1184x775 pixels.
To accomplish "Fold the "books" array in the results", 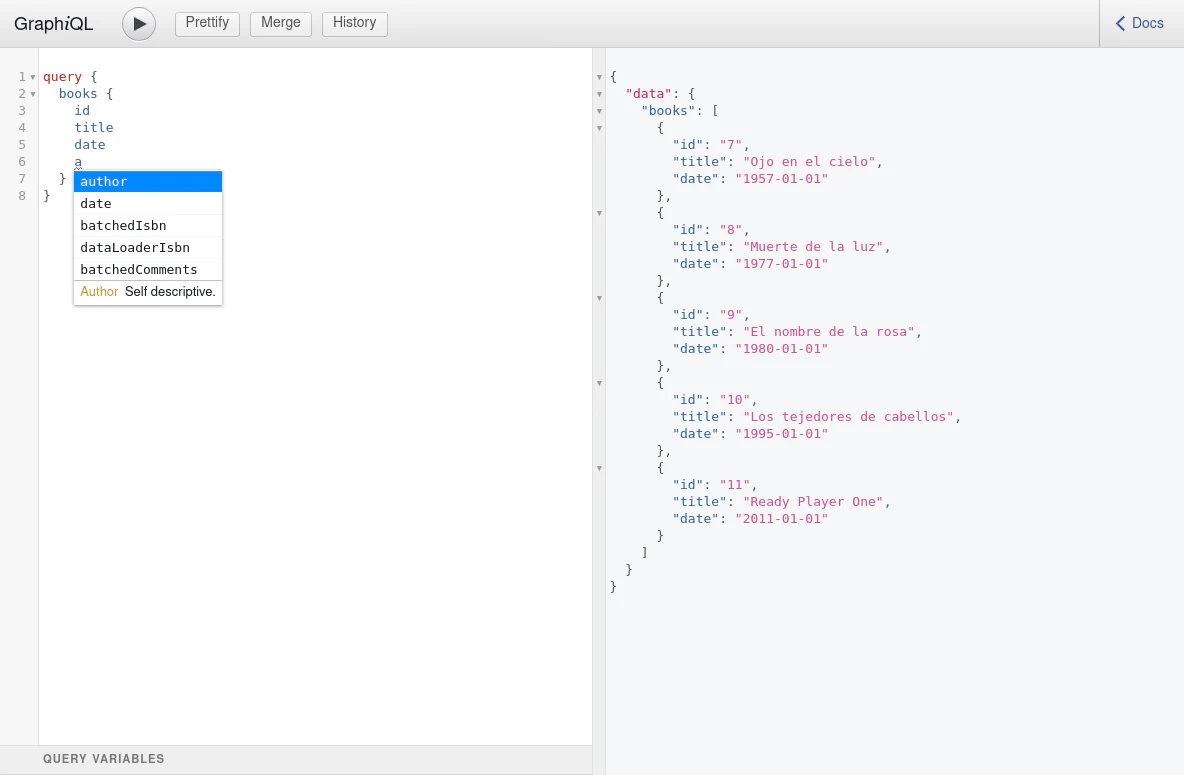I will coord(599,111).
